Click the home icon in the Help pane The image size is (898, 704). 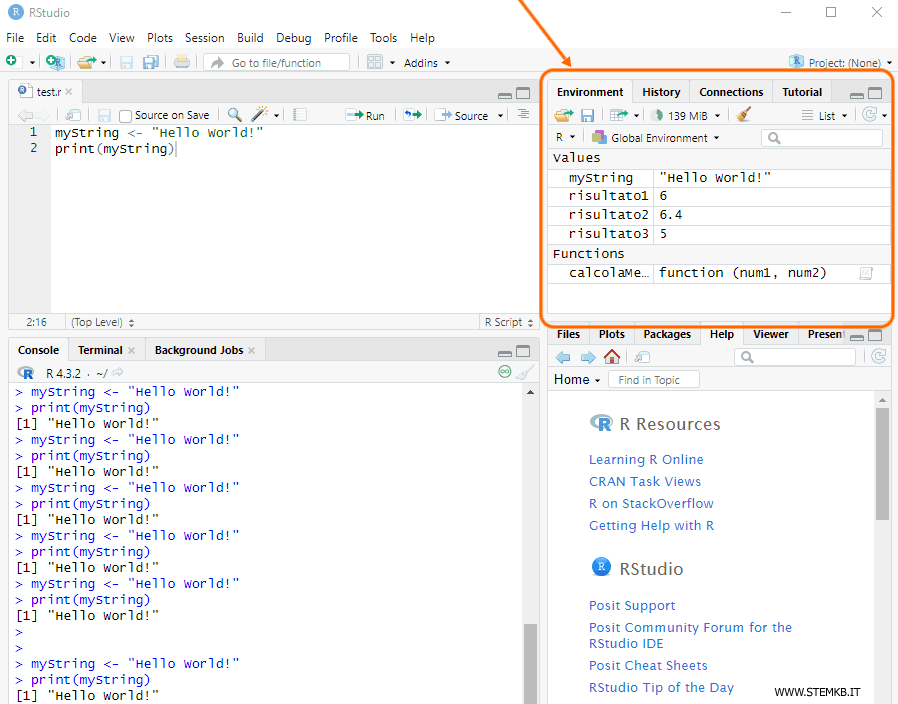[611, 356]
